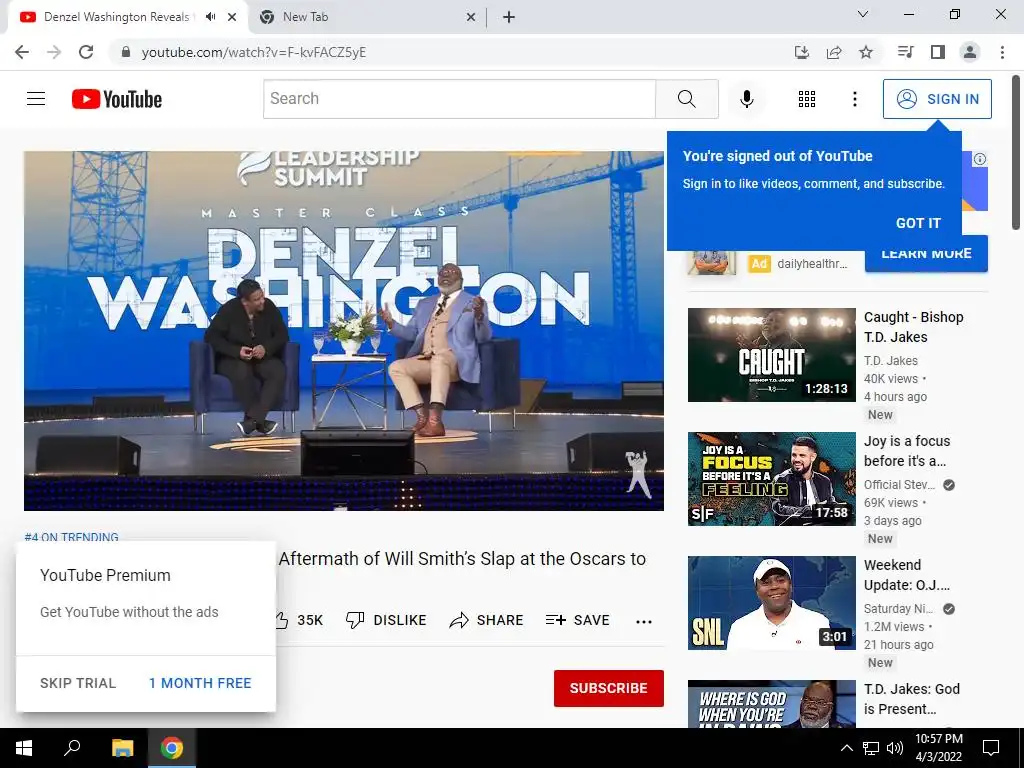The width and height of the screenshot is (1024, 768).
Task: Click SKIP TRIAL in Premium popup
Action: click(78, 682)
